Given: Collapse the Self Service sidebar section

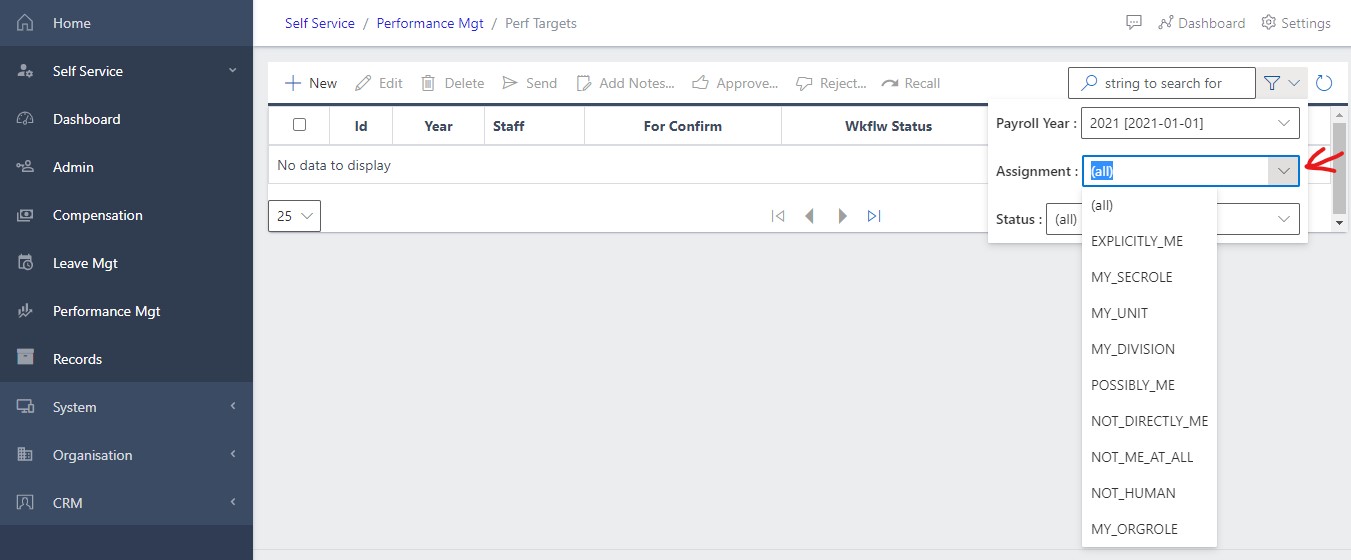Looking at the screenshot, I should tap(232, 70).
